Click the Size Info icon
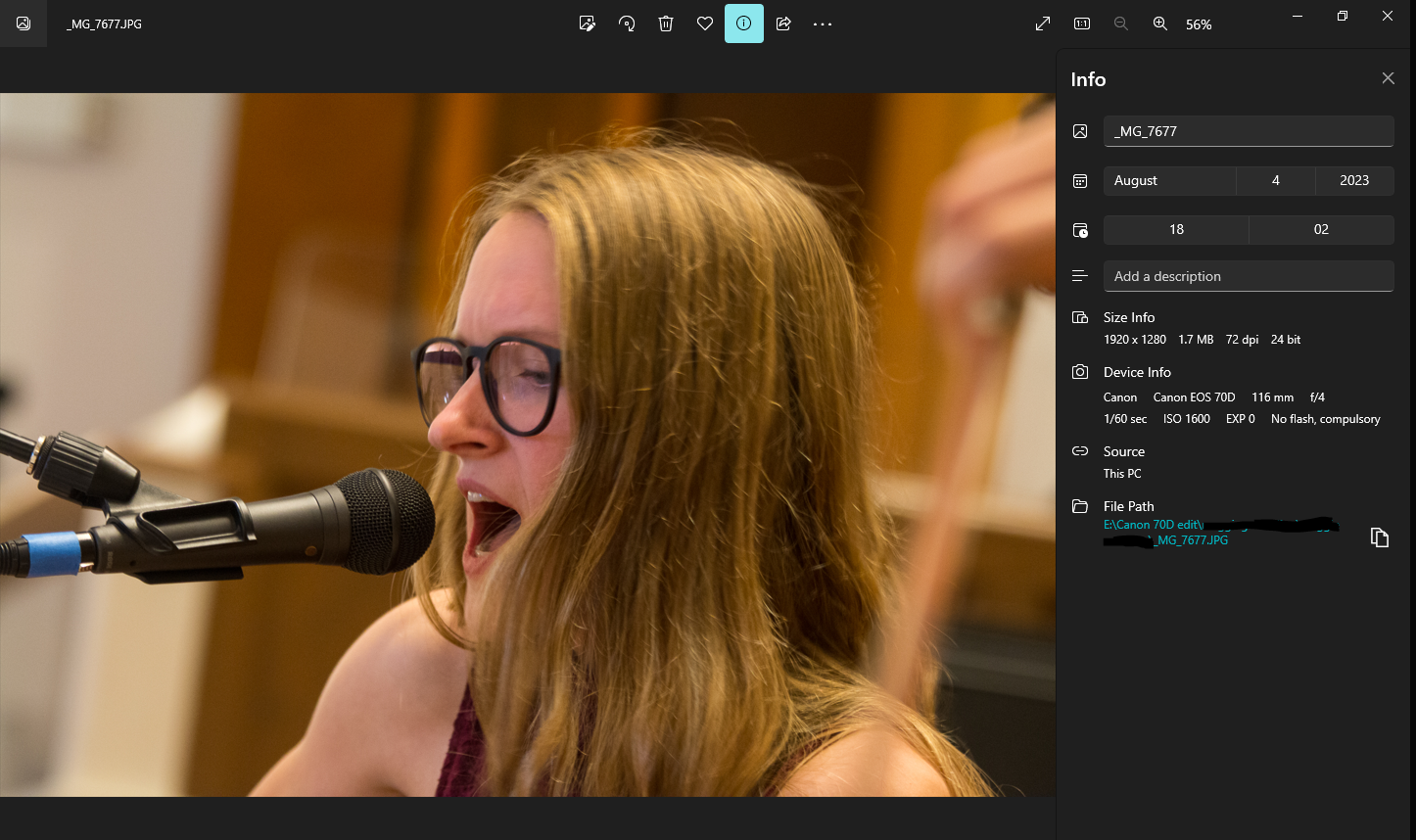This screenshot has height=840, width=1416. [1080, 317]
